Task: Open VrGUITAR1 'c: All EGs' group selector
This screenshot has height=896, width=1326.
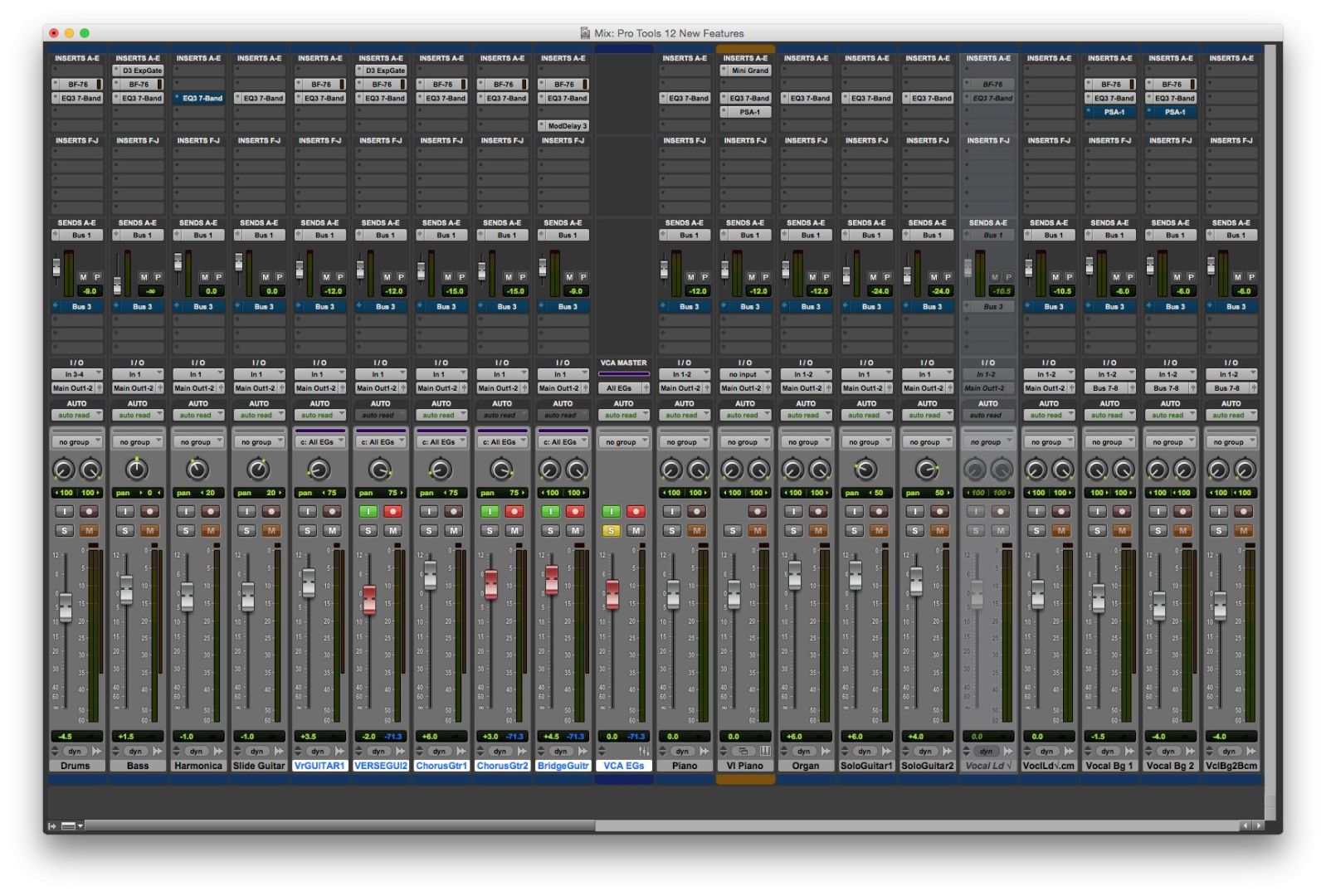Action: tap(319, 442)
